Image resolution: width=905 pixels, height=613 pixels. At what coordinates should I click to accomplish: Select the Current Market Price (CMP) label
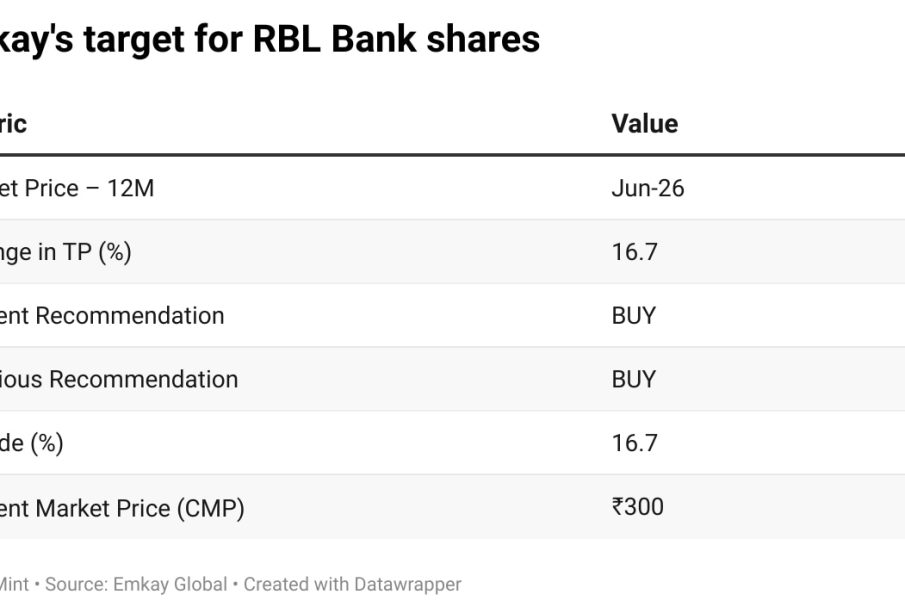point(122,508)
